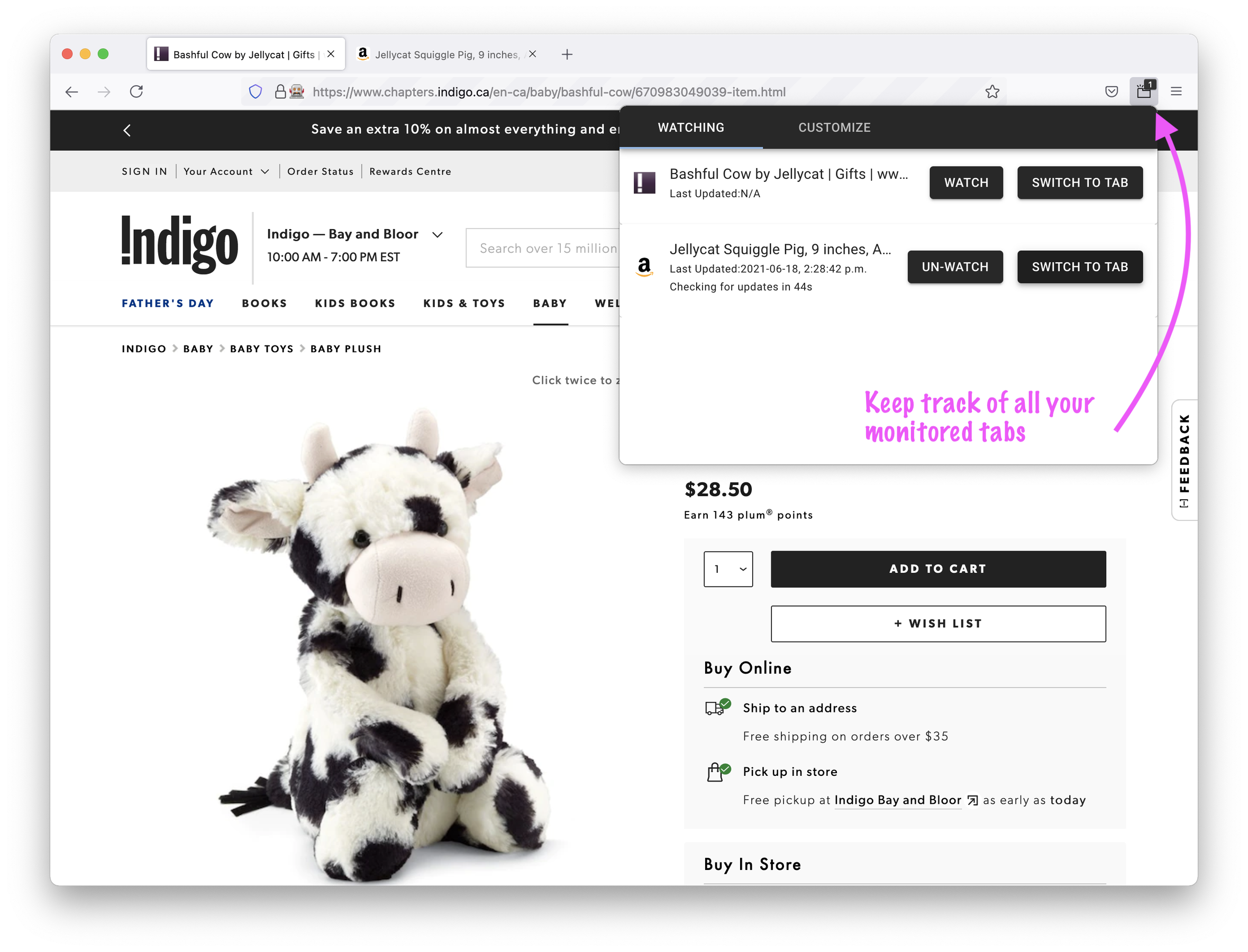Click the macOS green fullscreen button
The height and width of the screenshot is (952, 1248).
(103, 54)
